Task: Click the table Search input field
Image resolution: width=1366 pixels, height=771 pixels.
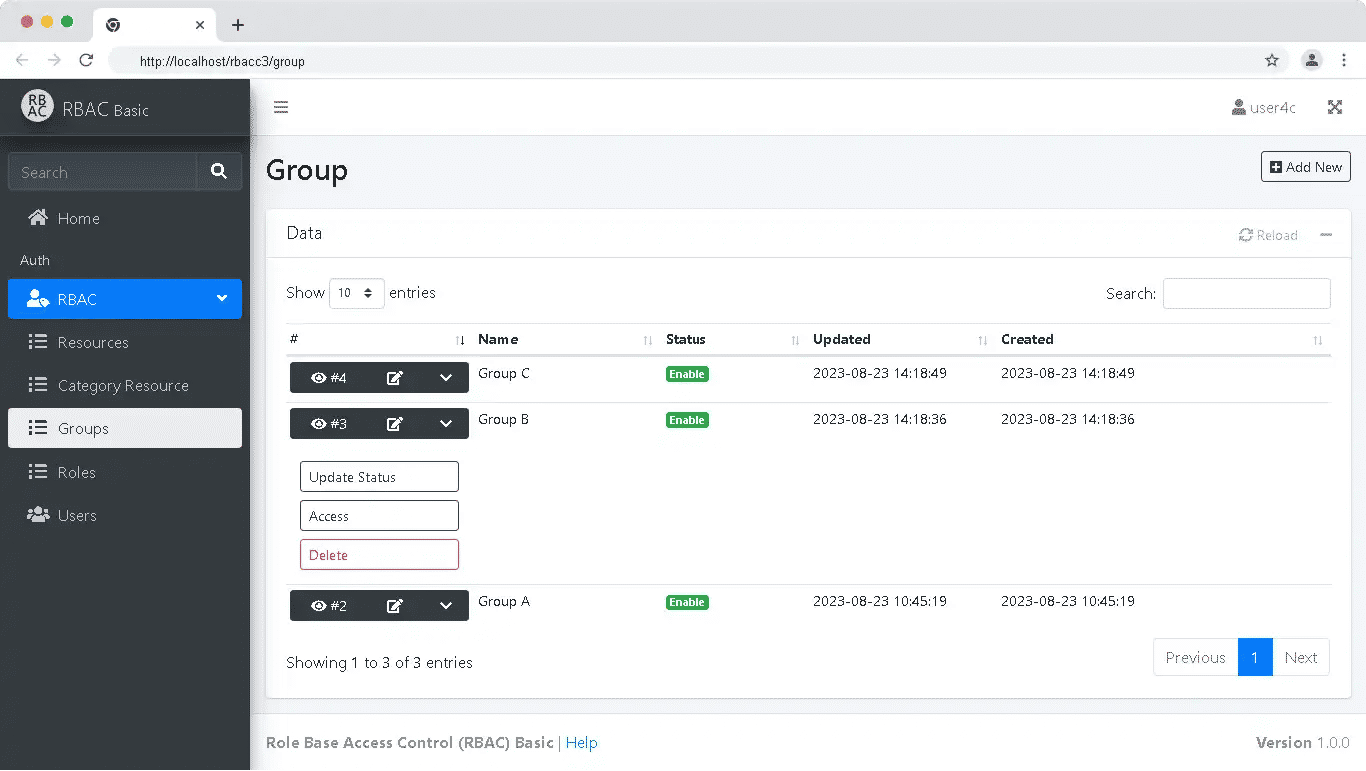Action: pyautogui.click(x=1246, y=293)
